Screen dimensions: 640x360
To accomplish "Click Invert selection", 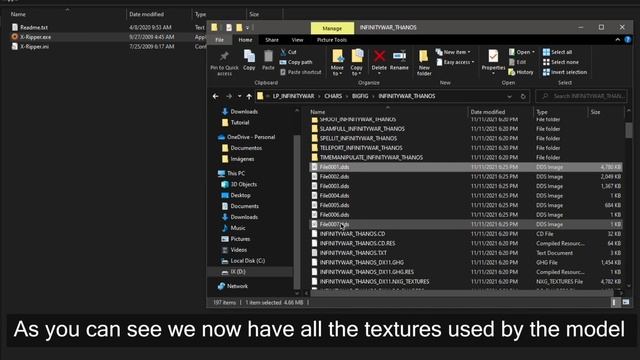I will point(565,72).
